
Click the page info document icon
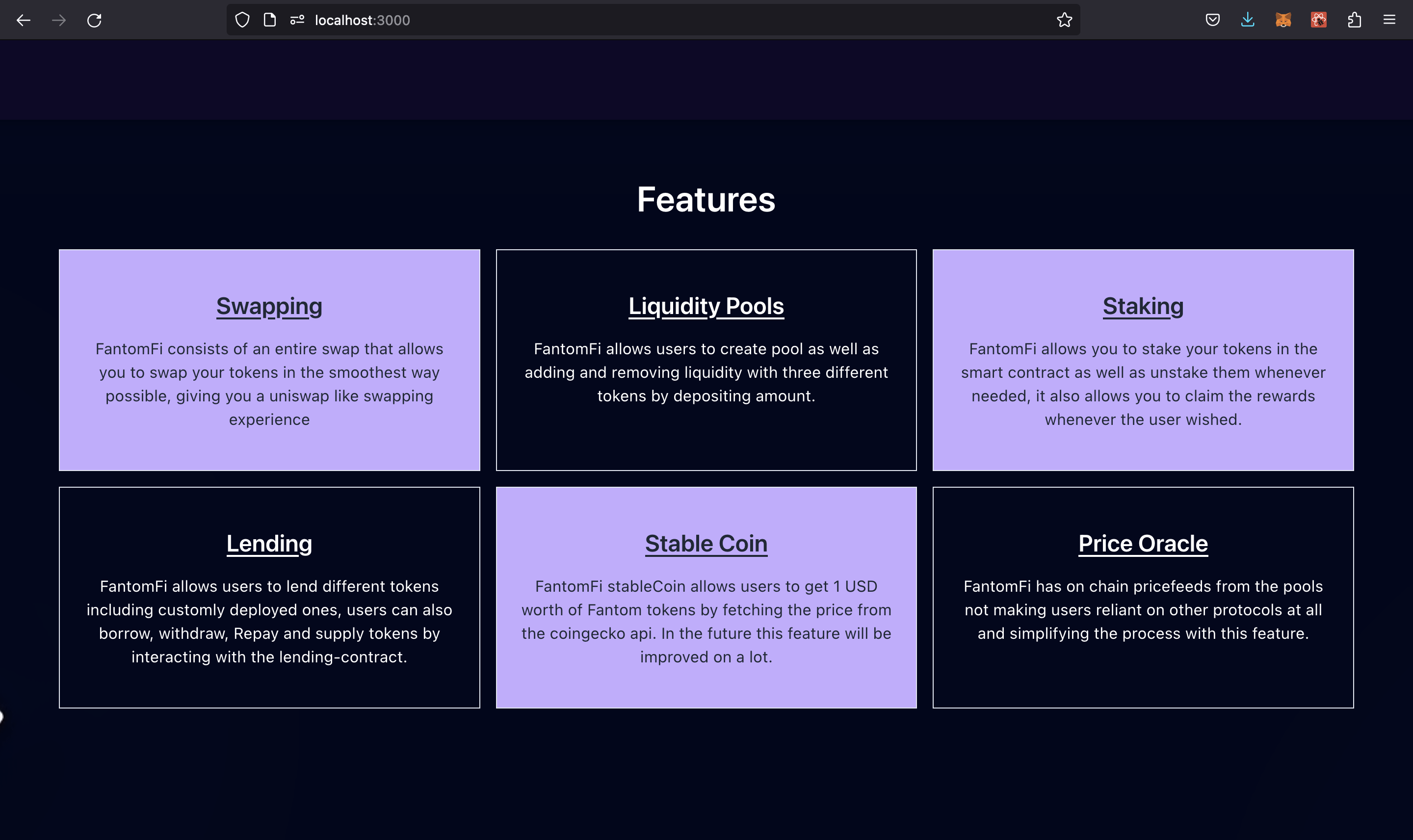point(270,21)
